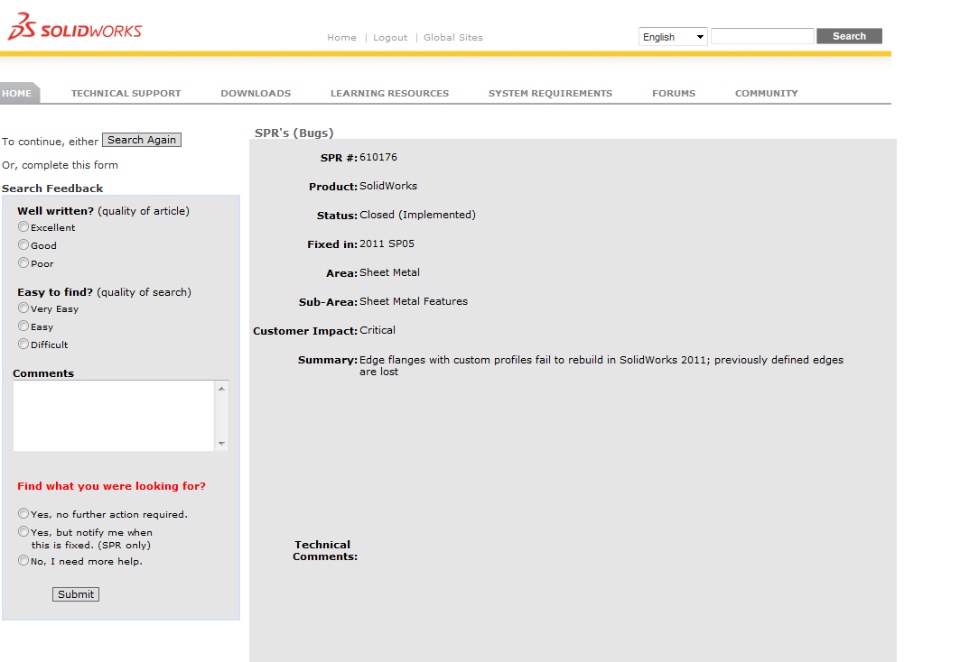Click the gray Search button
The image size is (960, 662).
(849, 36)
